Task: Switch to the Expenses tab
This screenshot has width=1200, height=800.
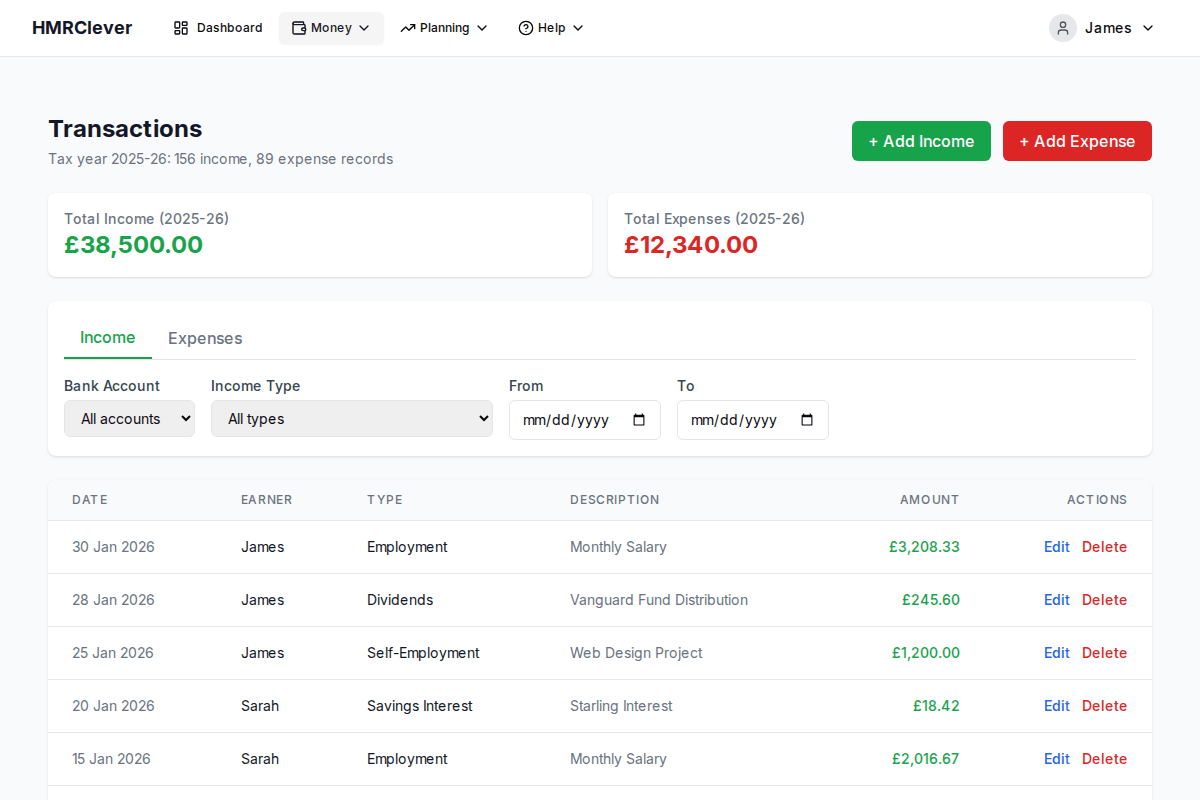Action: coord(204,338)
